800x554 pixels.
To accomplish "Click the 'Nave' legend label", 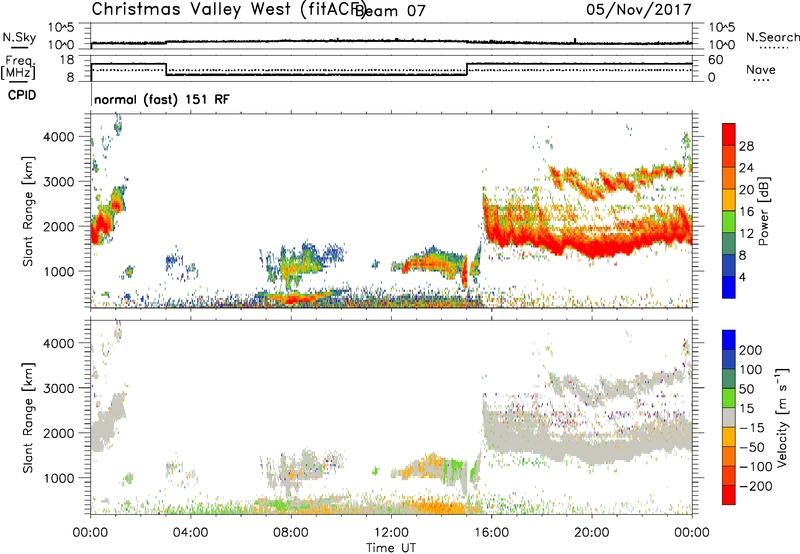I will click(x=761, y=69).
